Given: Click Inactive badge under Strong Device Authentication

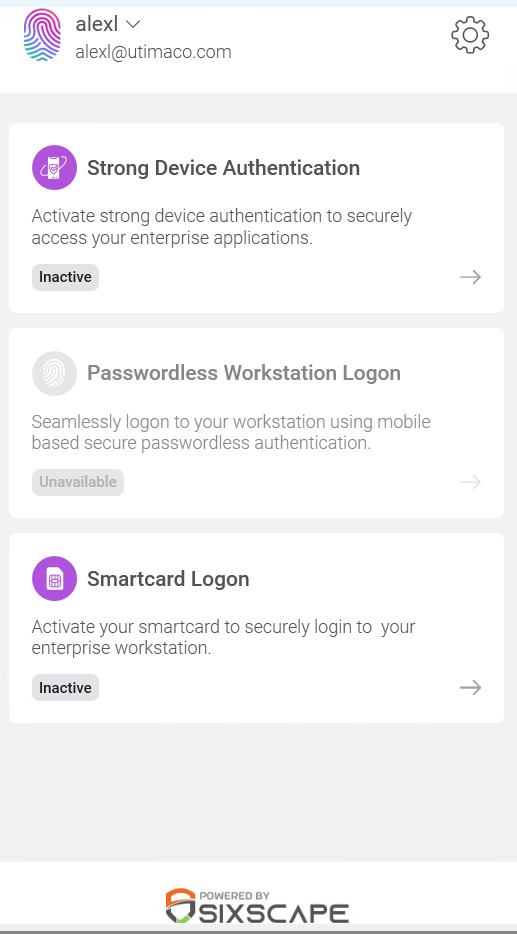Looking at the screenshot, I should [x=65, y=277].
